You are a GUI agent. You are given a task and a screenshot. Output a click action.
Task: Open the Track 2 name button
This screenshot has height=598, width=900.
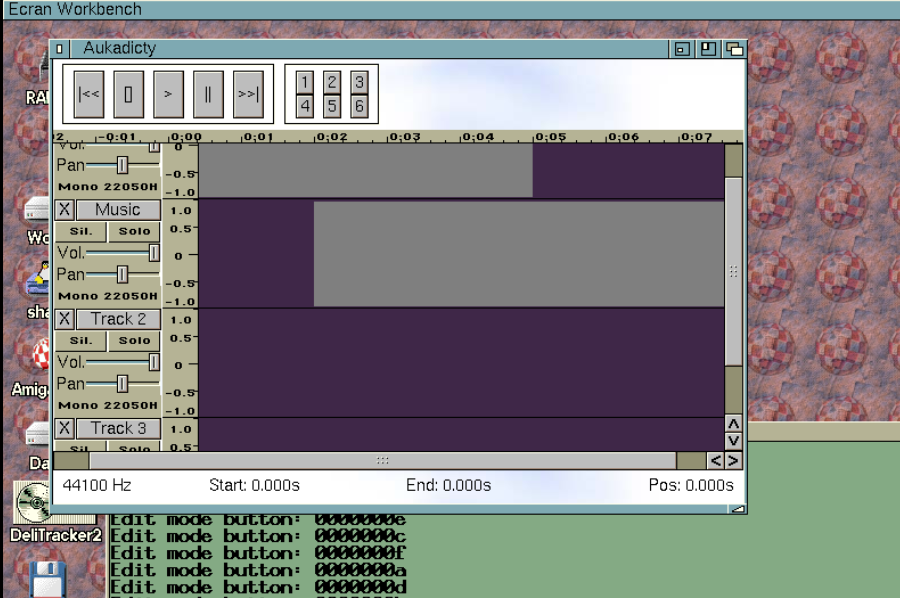(x=118, y=319)
